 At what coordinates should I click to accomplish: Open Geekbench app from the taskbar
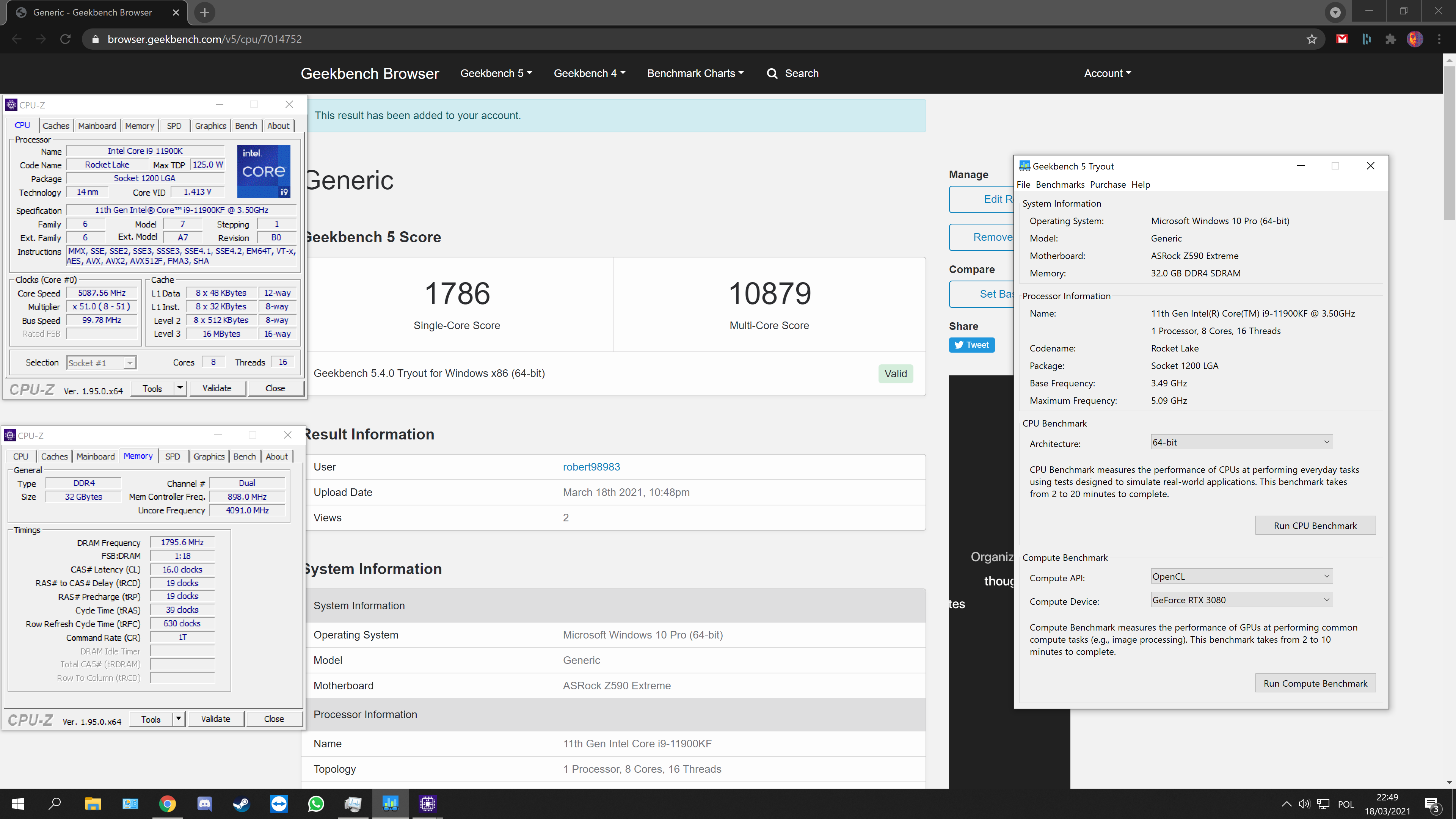pyautogui.click(x=390, y=804)
